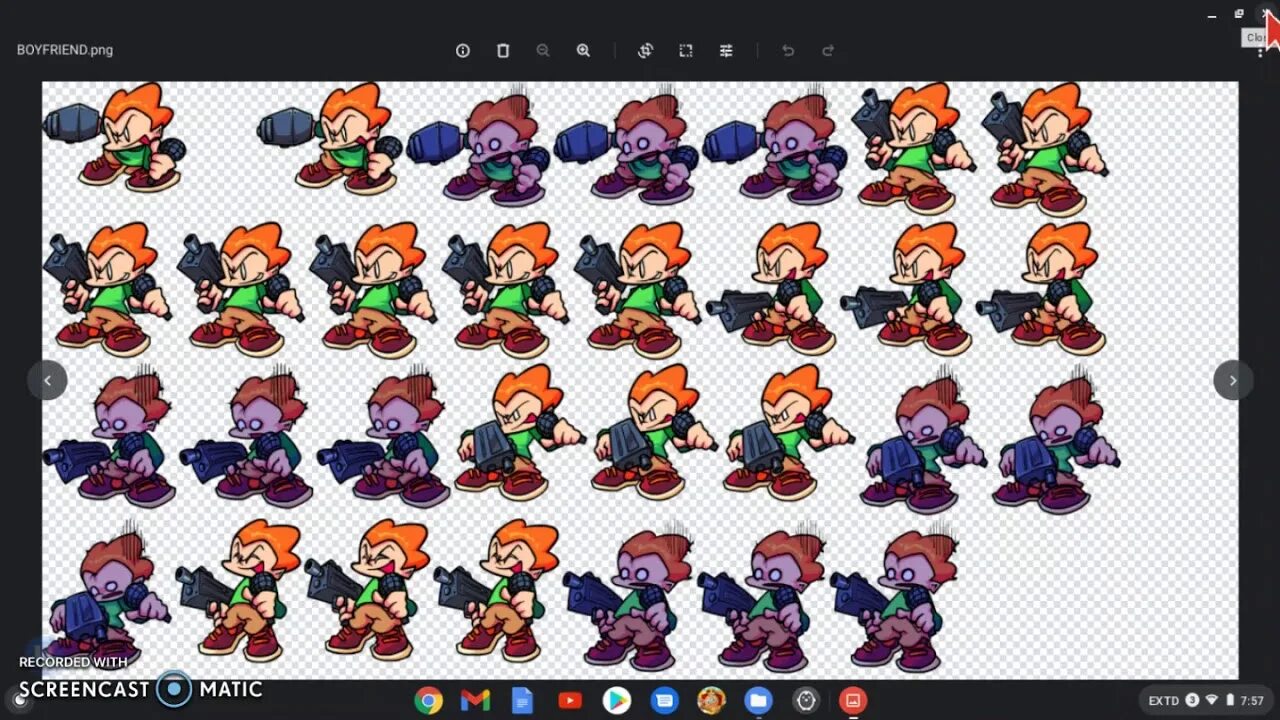Screen dimensions: 1280x720
Task: Open the penguin Linux app icon
Action: [806, 700]
